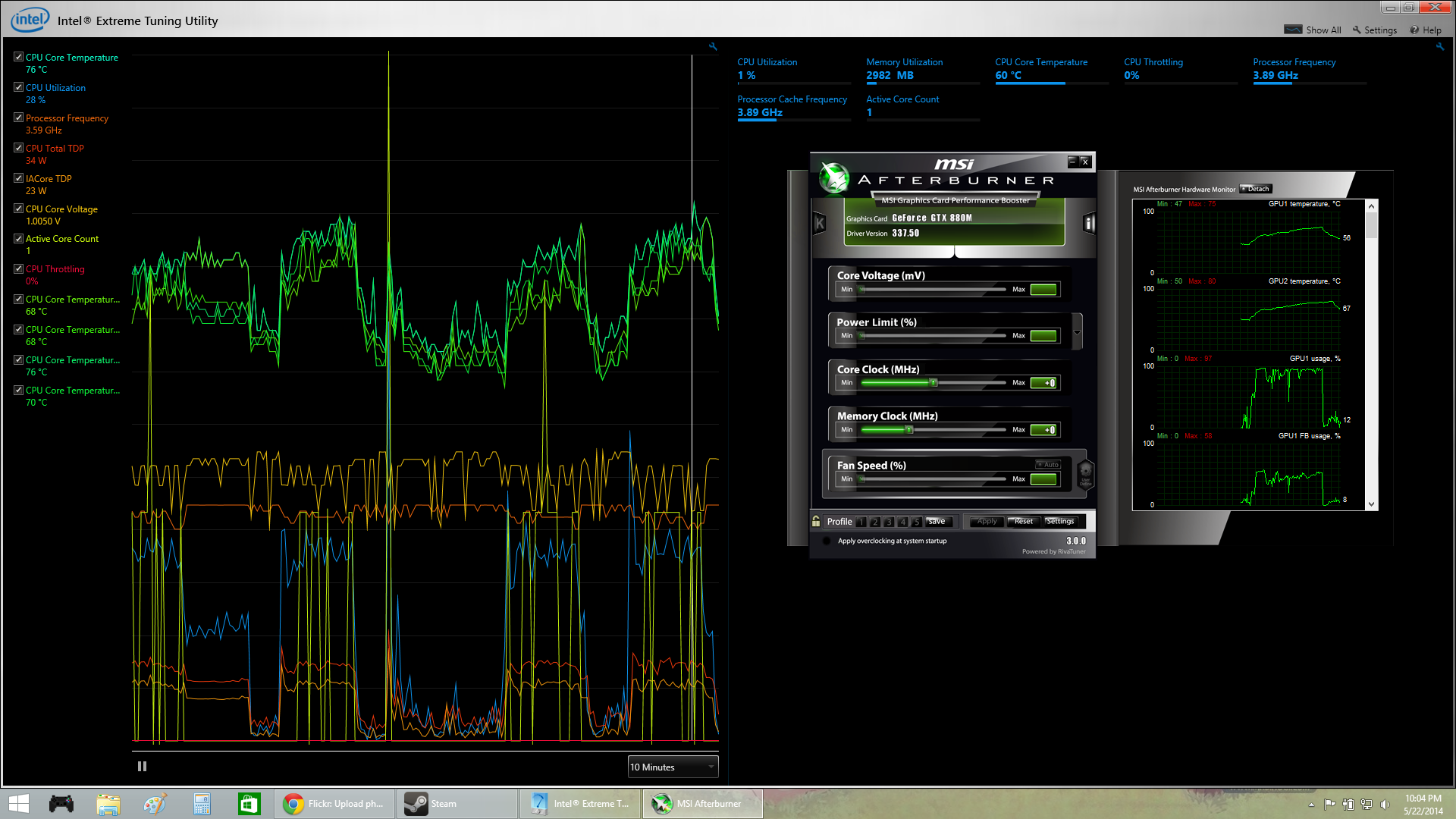The width and height of the screenshot is (1456, 819).
Task: Select Afterburner profile slot 3
Action: click(x=889, y=522)
